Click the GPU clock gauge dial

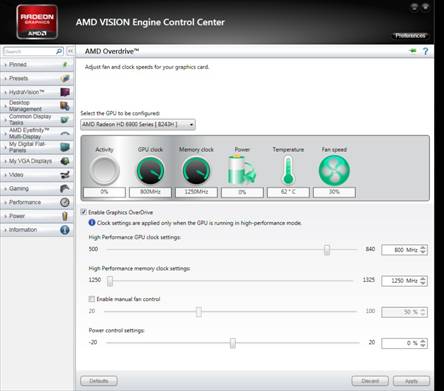(150, 170)
